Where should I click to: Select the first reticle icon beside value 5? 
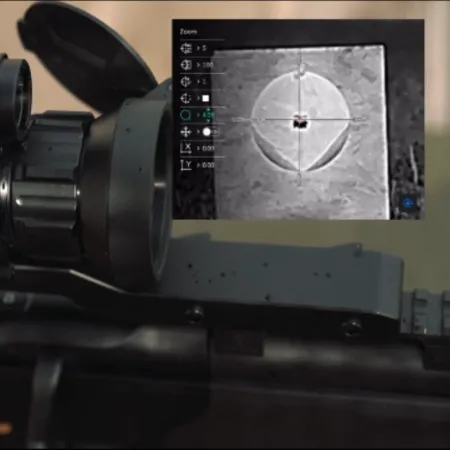(186, 48)
